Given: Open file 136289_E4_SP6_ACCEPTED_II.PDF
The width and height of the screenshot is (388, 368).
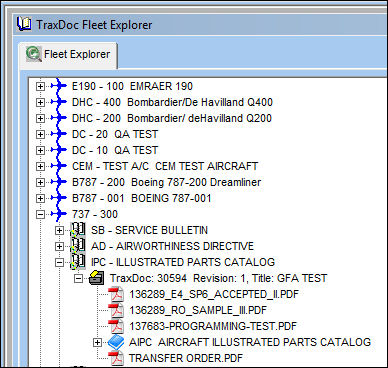Looking at the screenshot, I should (x=214, y=294).
